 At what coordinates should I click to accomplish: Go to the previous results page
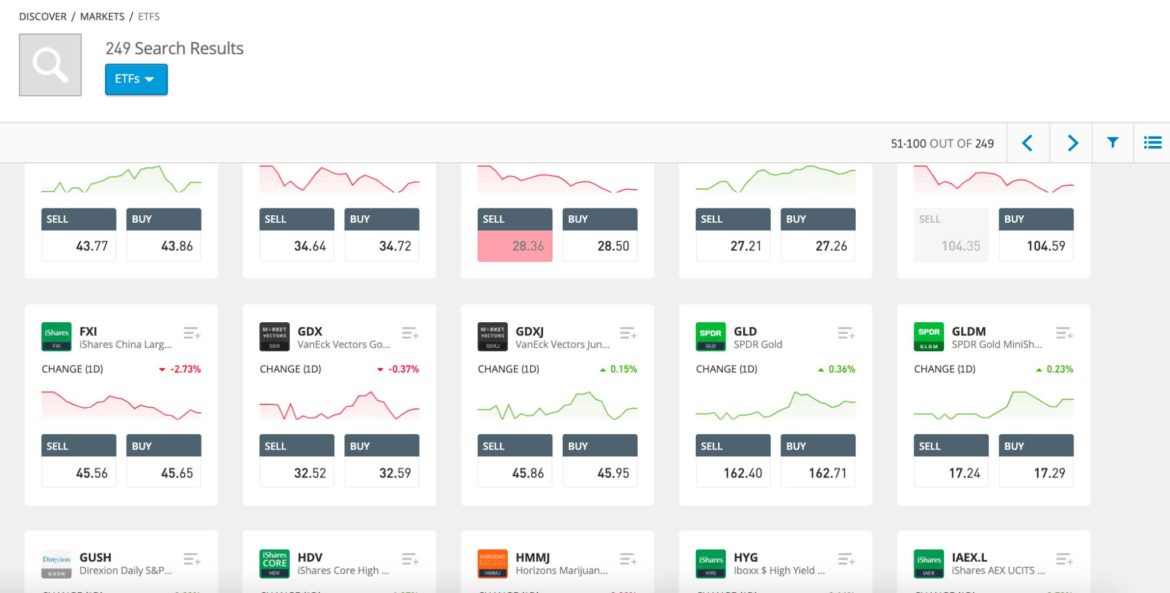point(1027,143)
